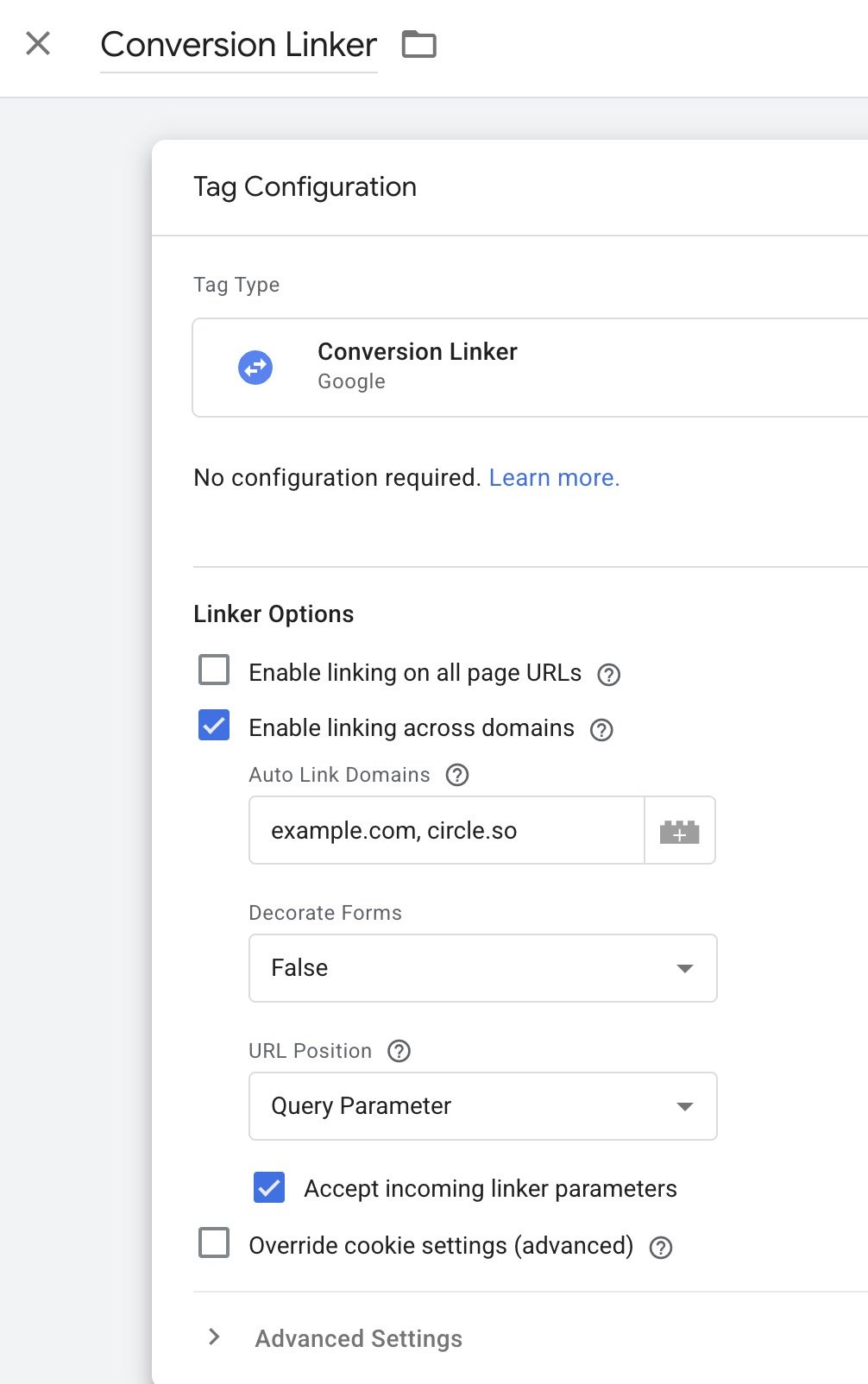Click the Tag Type label
The height and width of the screenshot is (1384, 868).
coord(236,285)
